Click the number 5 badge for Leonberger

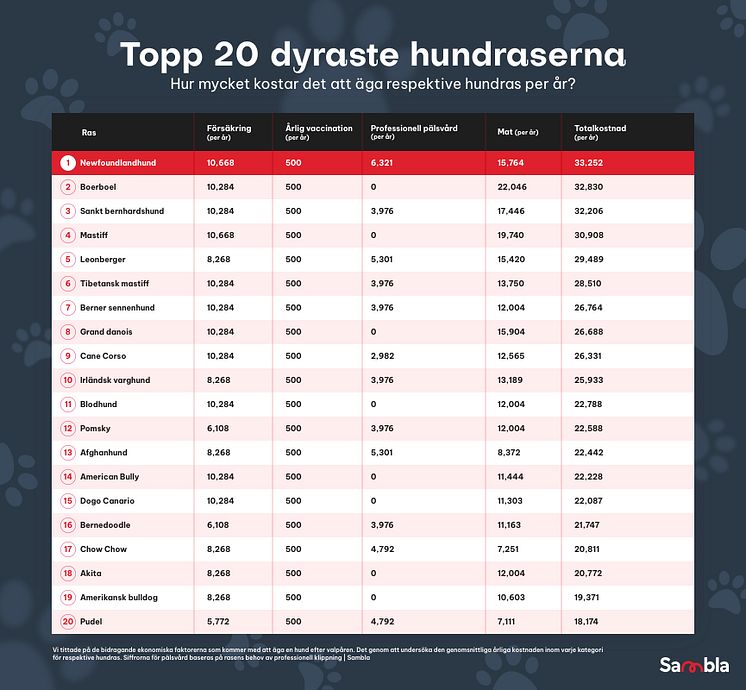pyautogui.click(x=68, y=259)
